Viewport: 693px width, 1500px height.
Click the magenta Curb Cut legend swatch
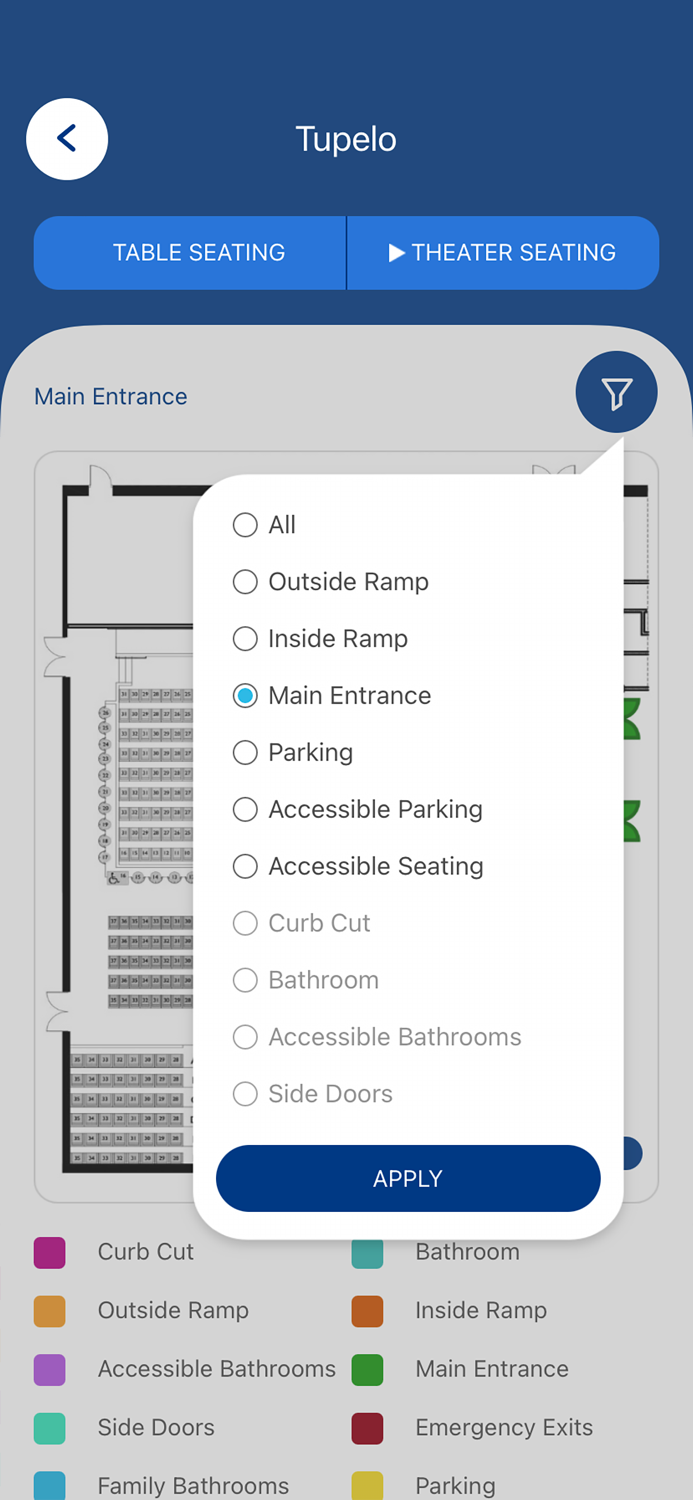pos(49,1251)
